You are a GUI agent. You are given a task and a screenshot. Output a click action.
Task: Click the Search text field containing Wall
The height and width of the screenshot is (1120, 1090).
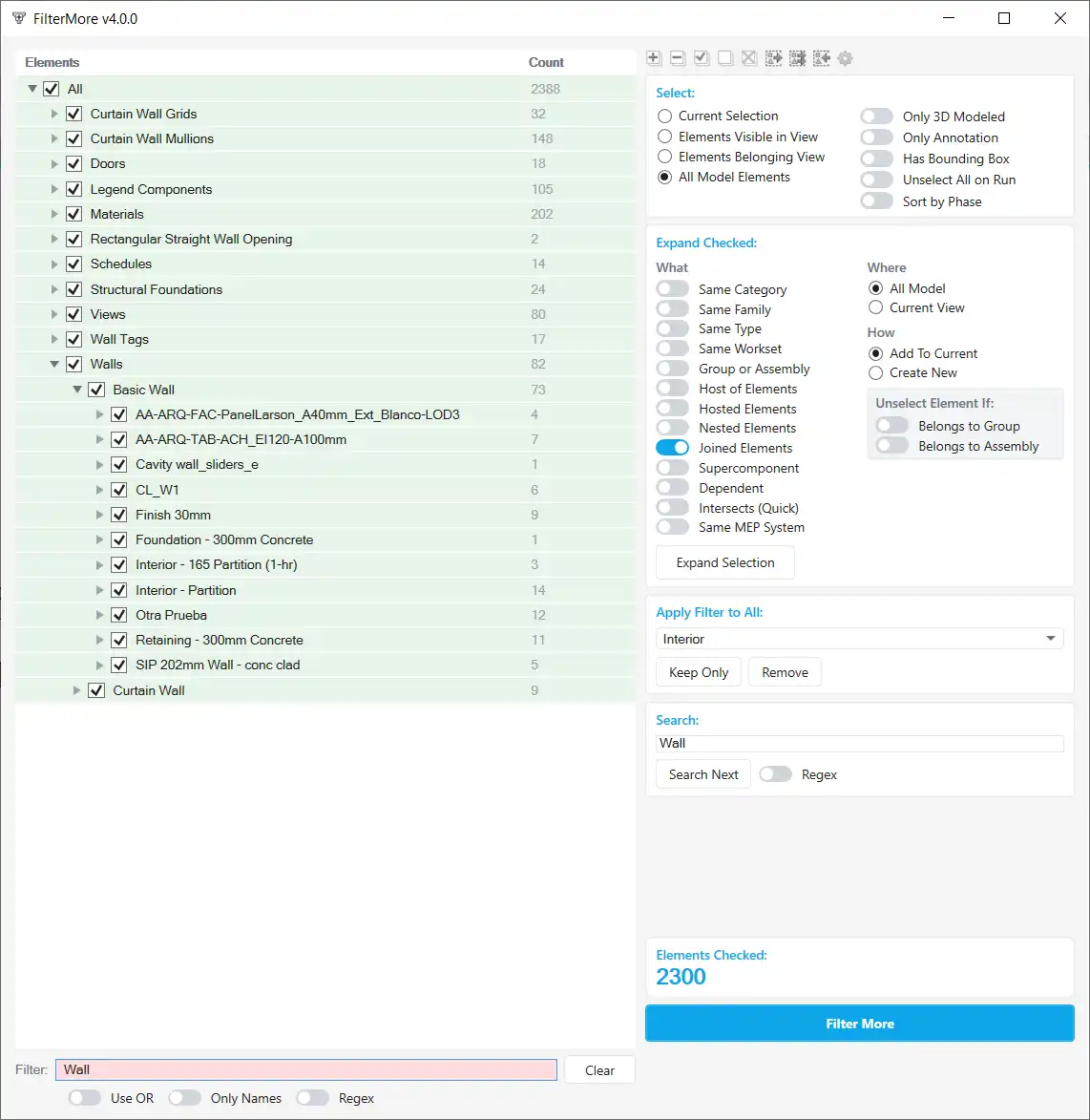859,743
